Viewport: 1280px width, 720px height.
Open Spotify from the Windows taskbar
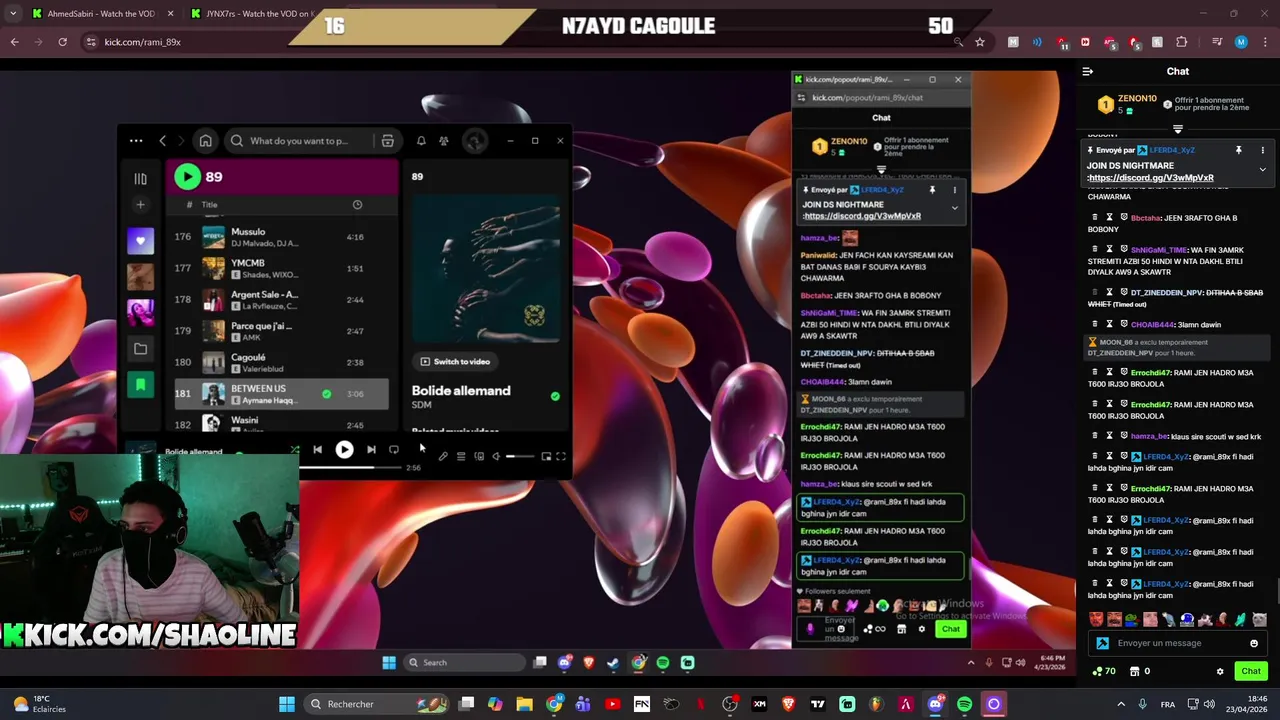pyautogui.click(x=964, y=704)
